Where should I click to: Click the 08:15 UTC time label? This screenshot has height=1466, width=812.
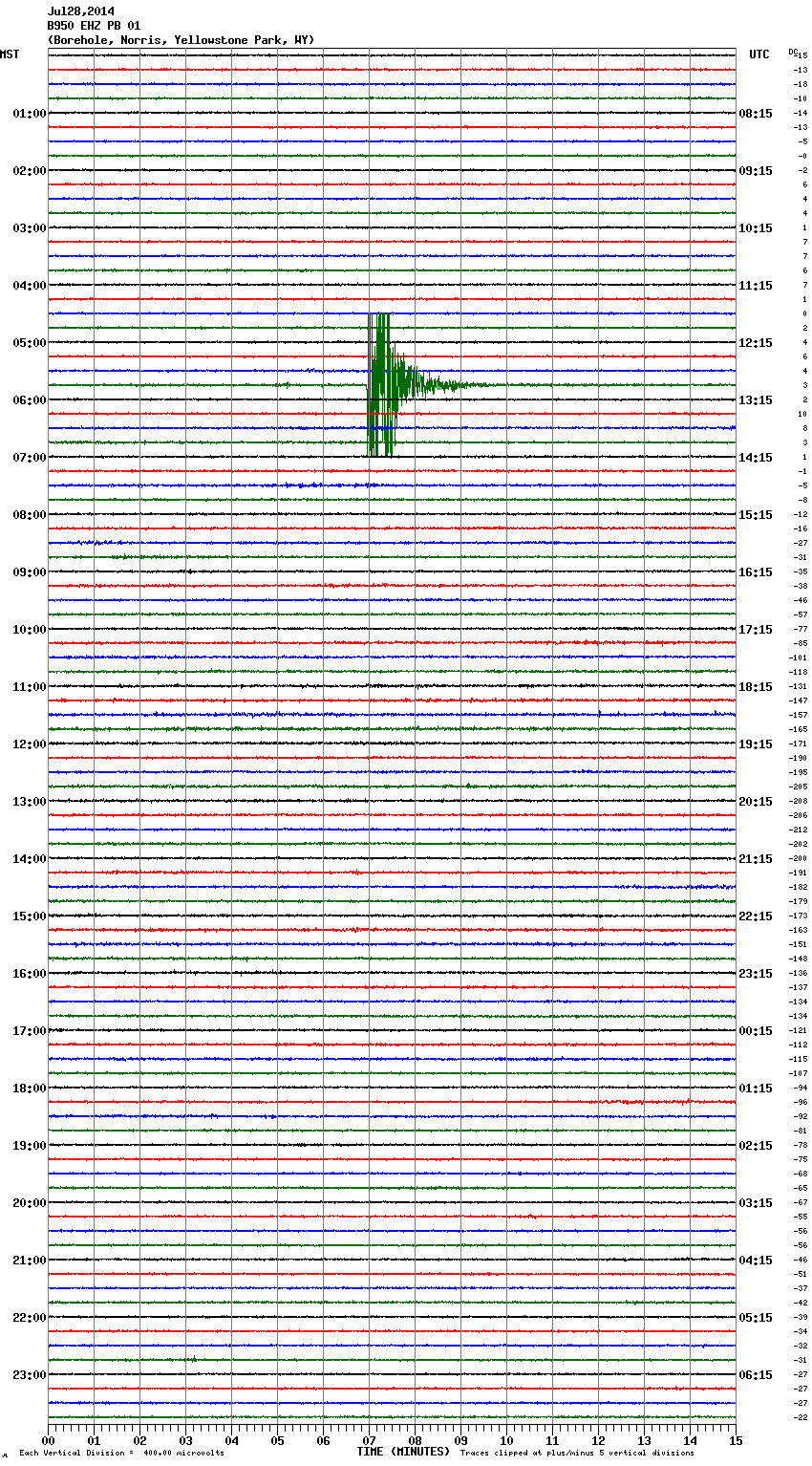pos(756,114)
